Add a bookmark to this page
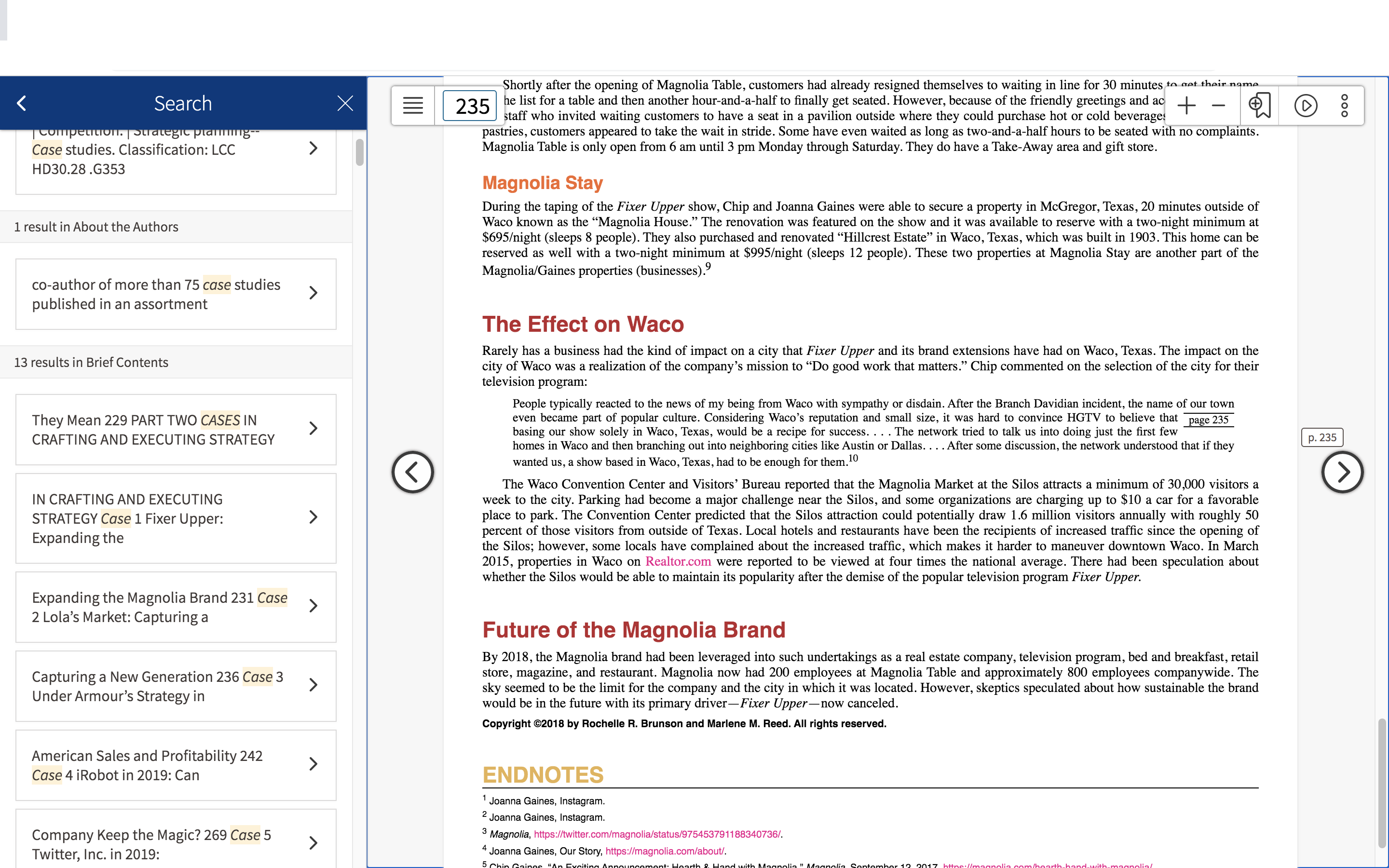This screenshot has height=868, width=1389. tap(1260, 106)
